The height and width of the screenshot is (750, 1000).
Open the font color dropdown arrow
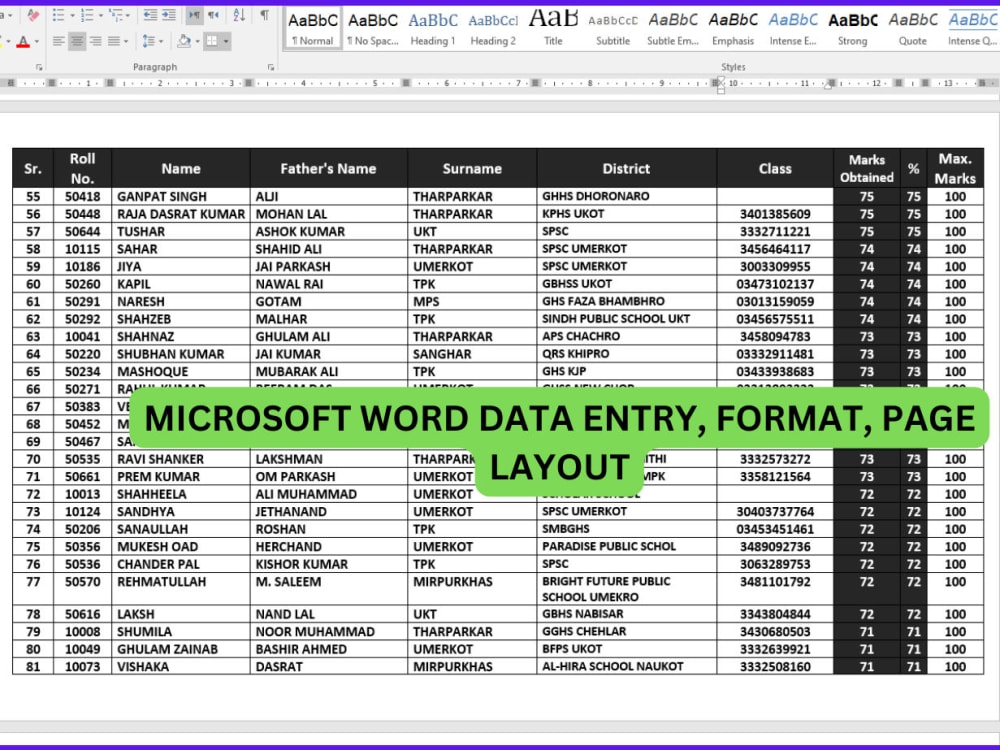click(36, 41)
